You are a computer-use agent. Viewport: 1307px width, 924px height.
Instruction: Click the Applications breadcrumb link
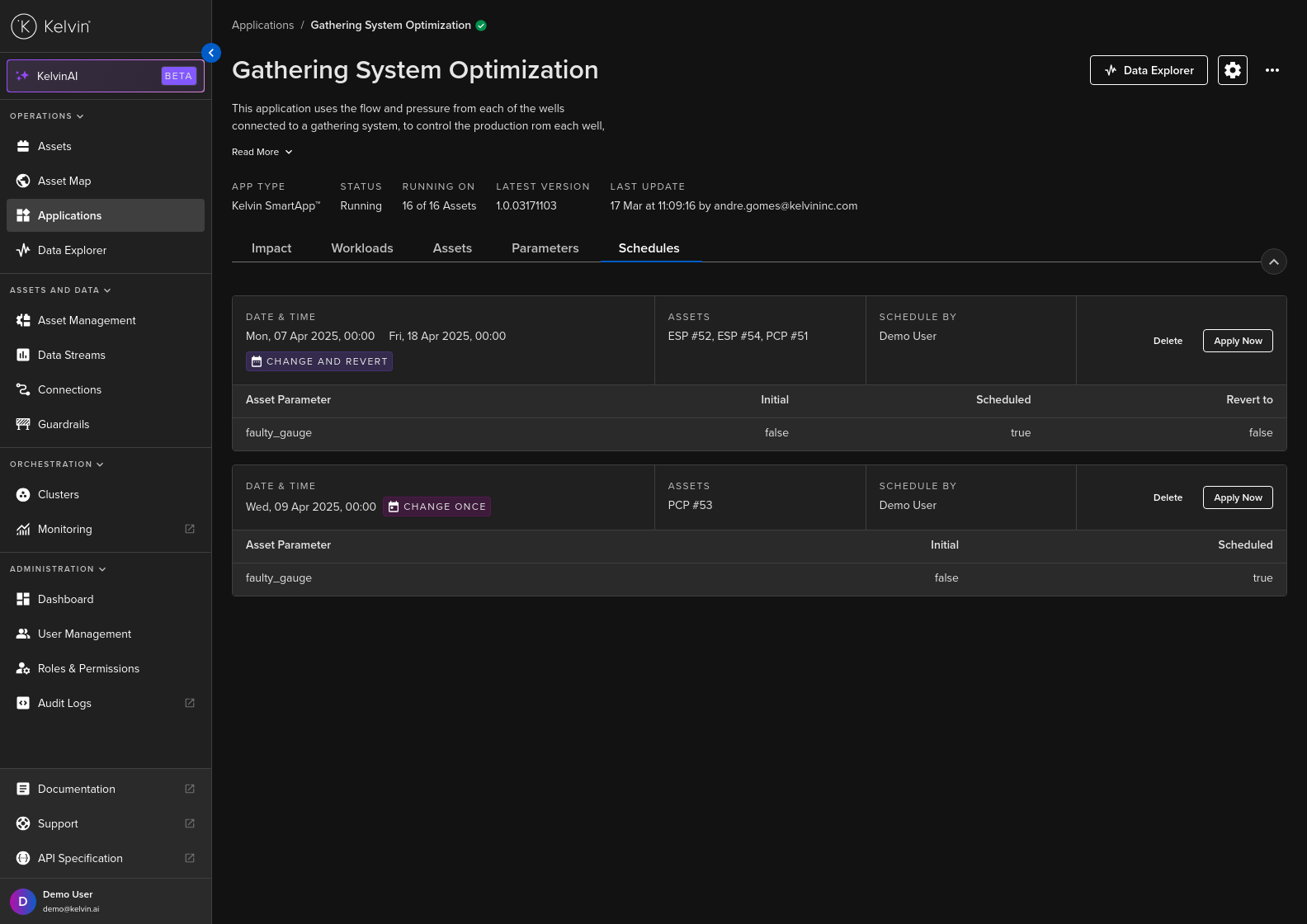(262, 26)
